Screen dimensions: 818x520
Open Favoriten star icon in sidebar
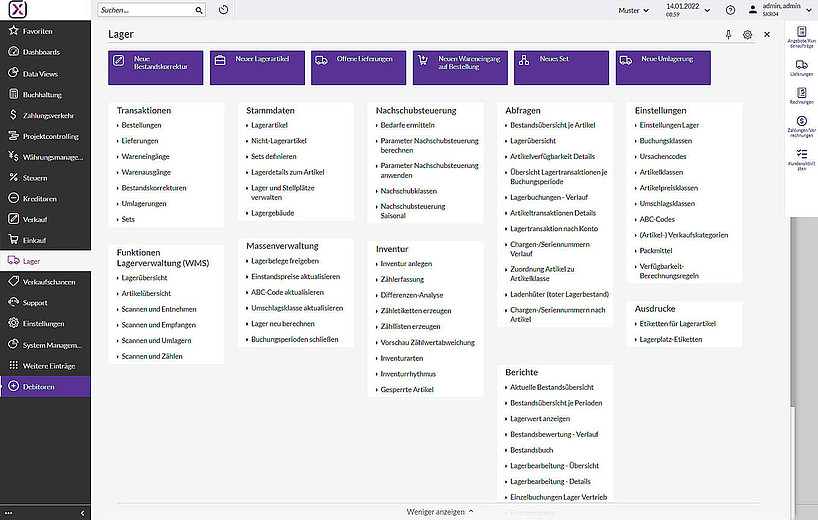[14, 31]
